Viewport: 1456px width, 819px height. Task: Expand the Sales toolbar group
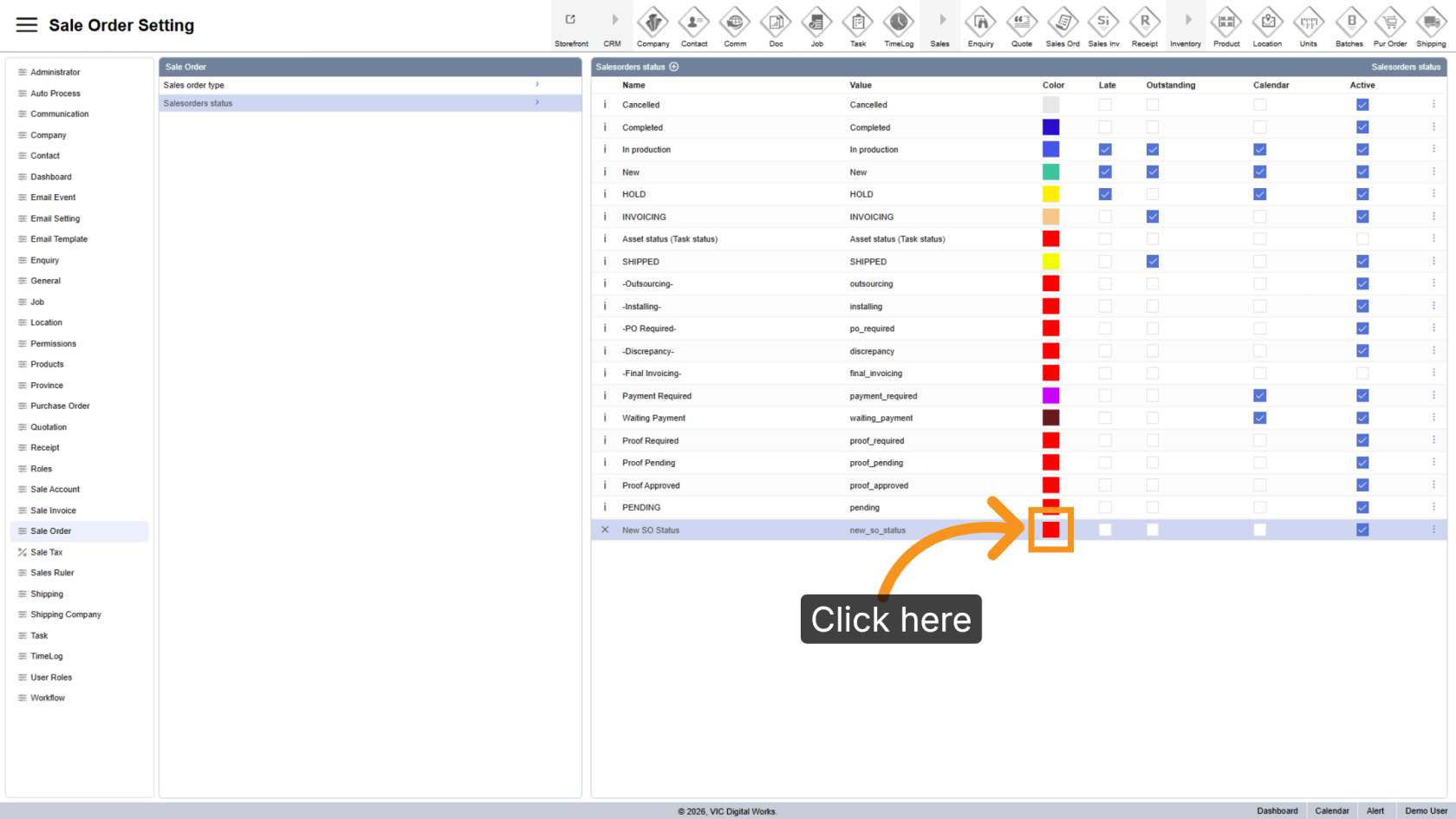[x=940, y=26]
